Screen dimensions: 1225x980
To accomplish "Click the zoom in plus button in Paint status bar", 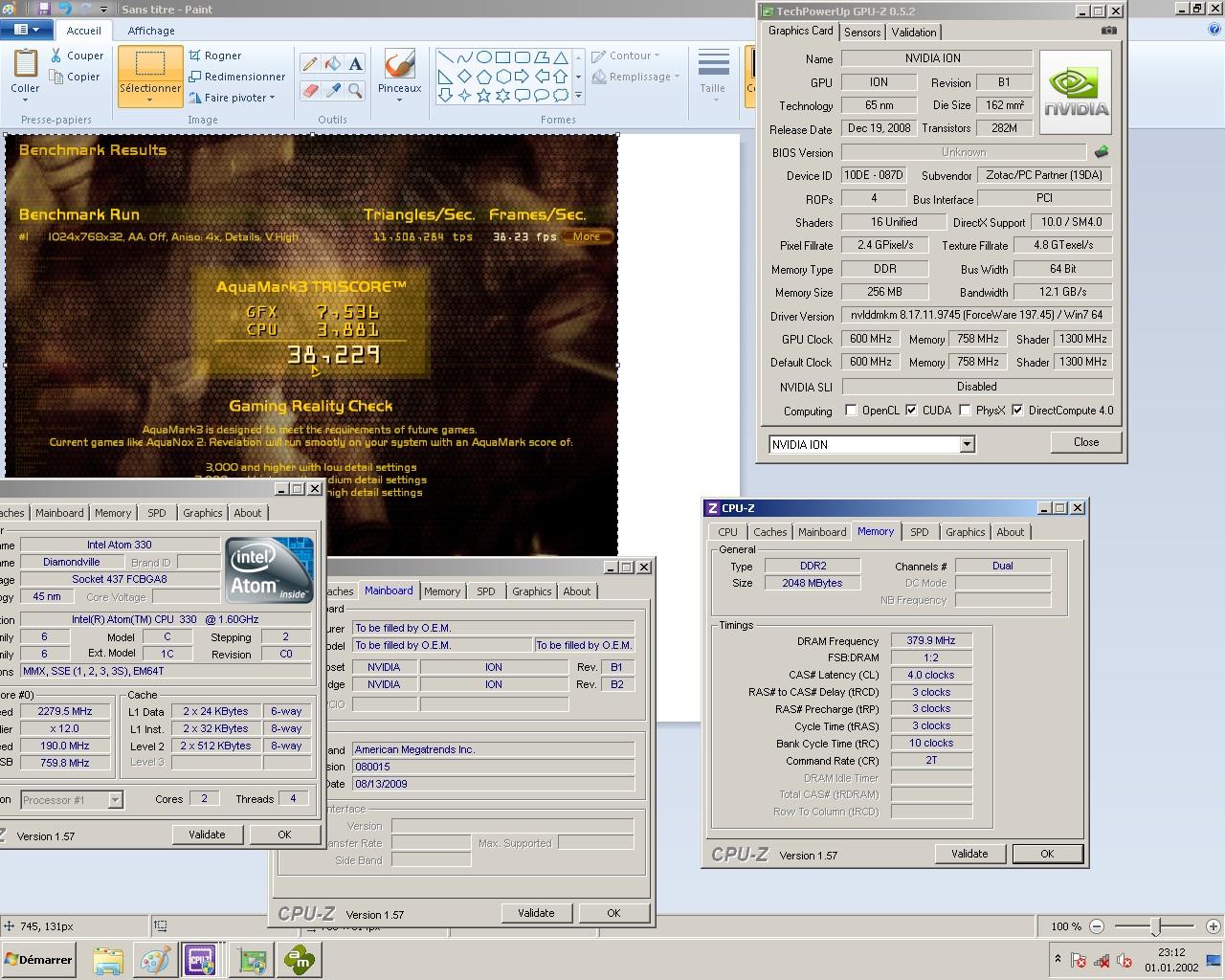I will [1213, 926].
